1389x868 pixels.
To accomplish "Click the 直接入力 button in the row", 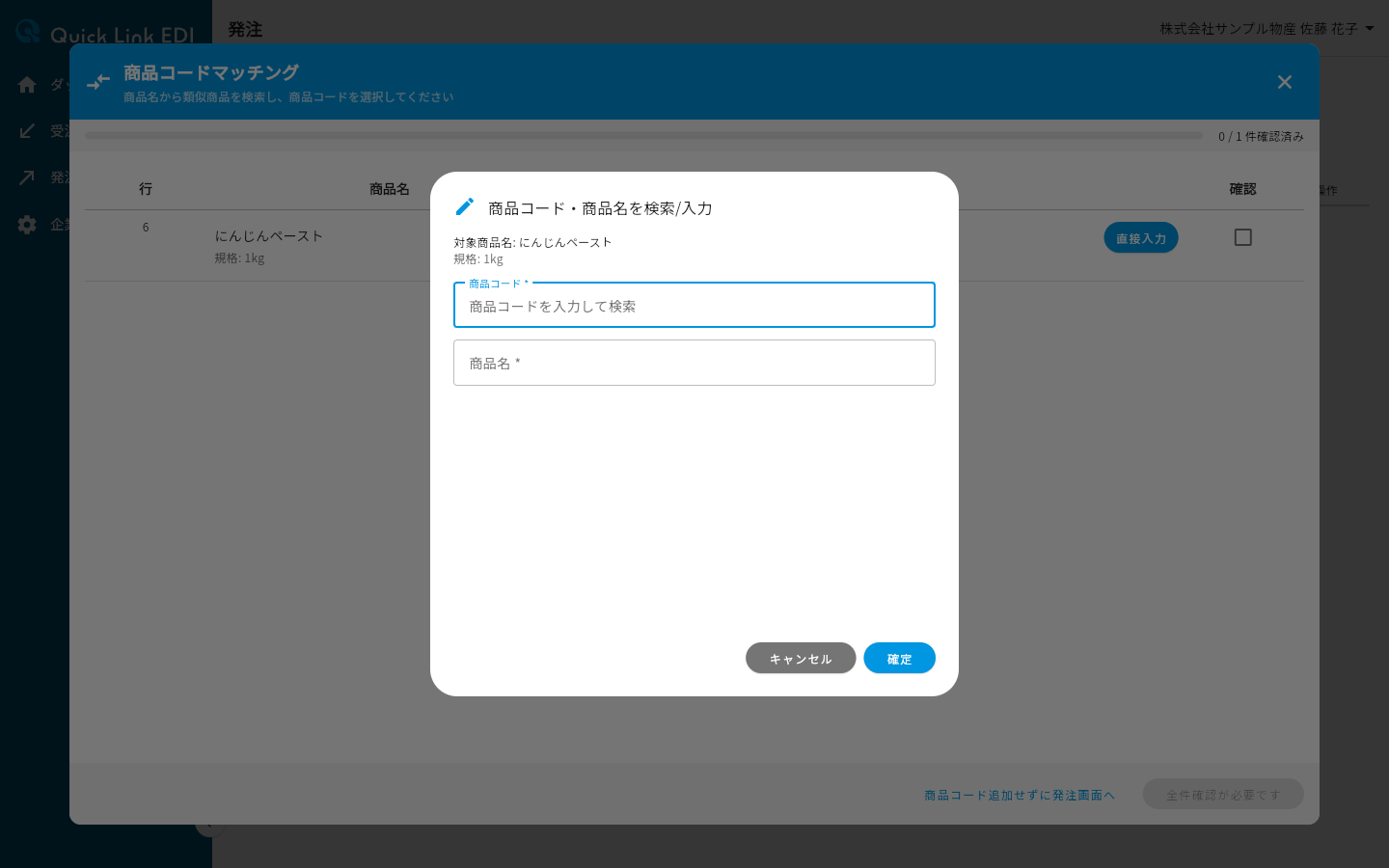I will pyautogui.click(x=1141, y=237).
